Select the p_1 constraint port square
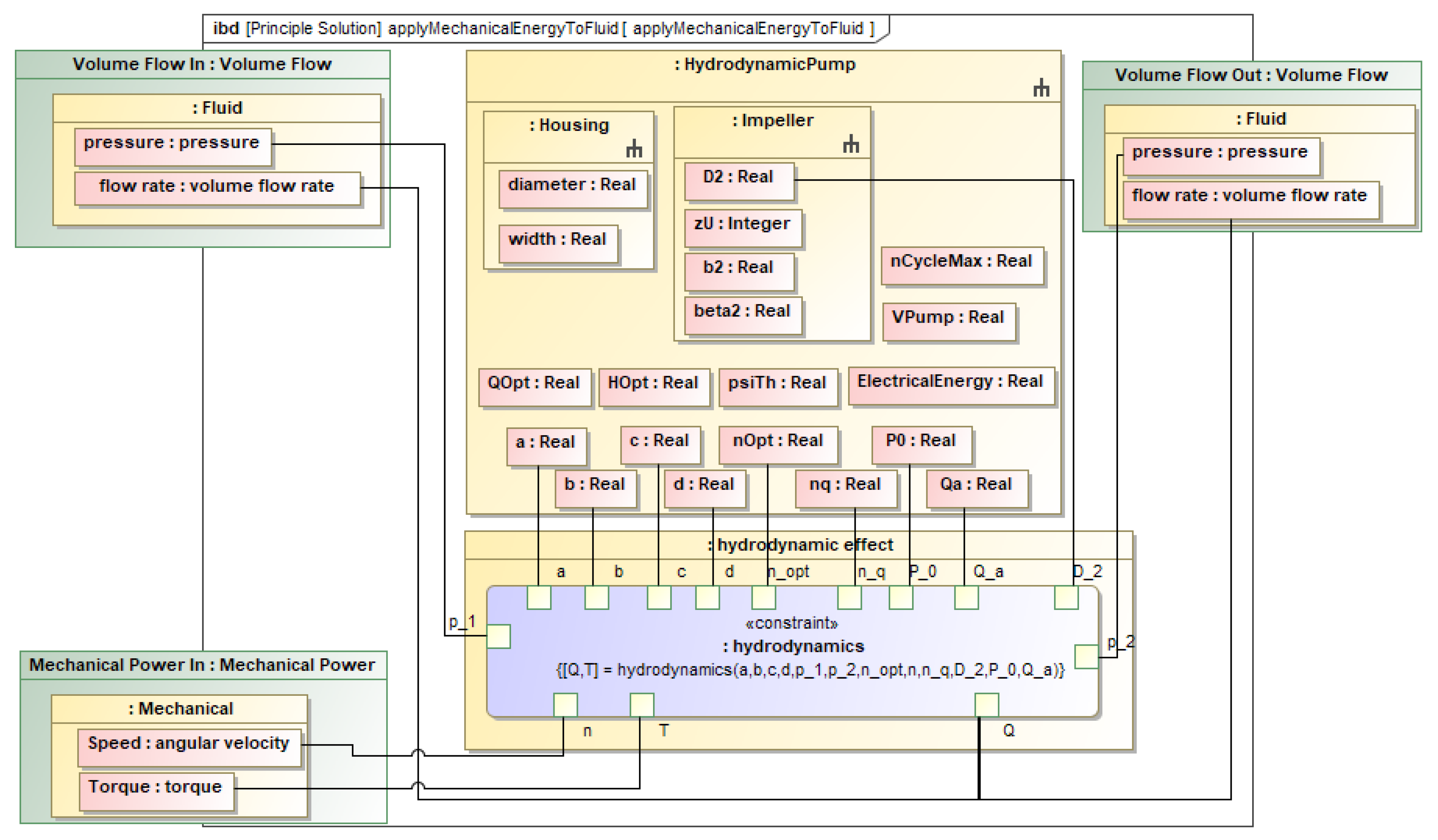This screenshot has height=840, width=1438. click(498, 636)
